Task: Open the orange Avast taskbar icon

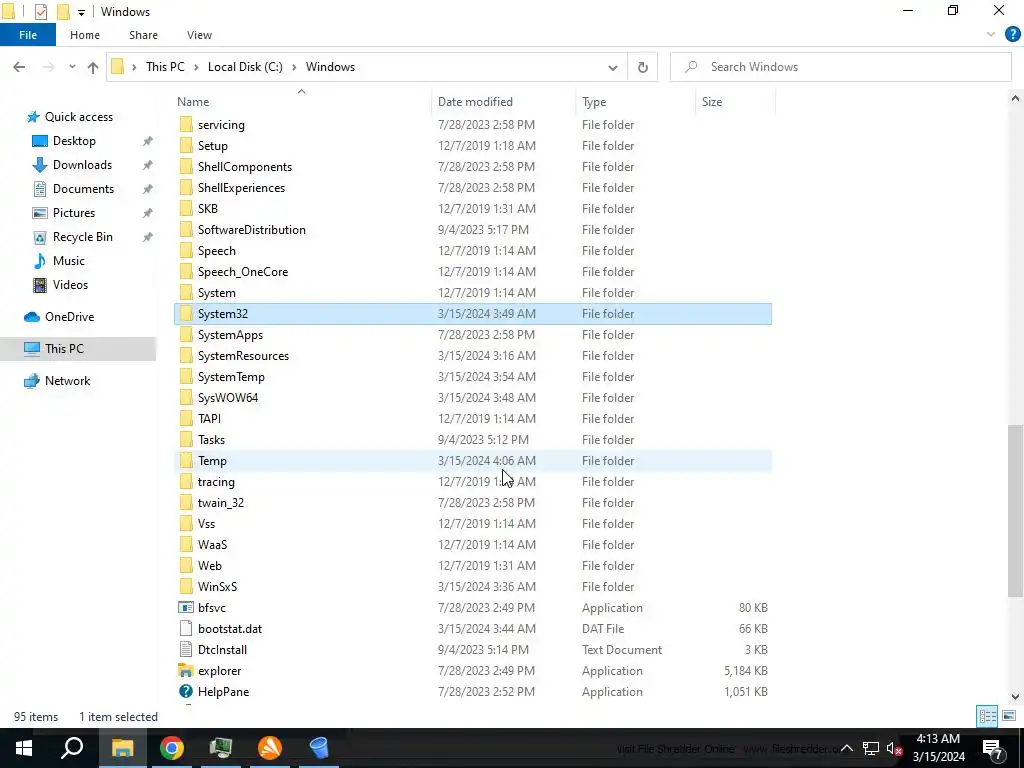Action: (270, 748)
